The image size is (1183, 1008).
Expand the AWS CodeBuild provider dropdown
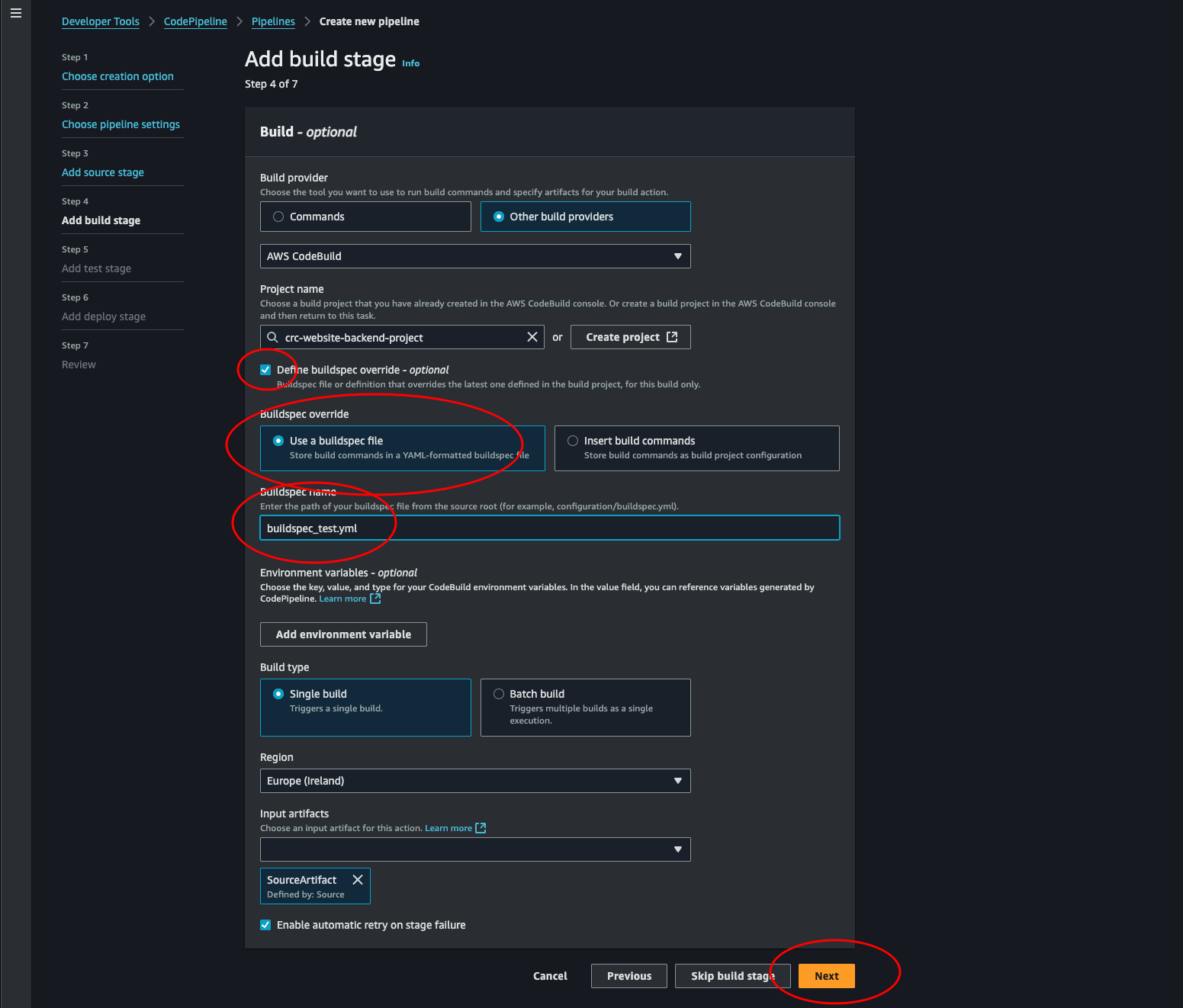(474, 256)
